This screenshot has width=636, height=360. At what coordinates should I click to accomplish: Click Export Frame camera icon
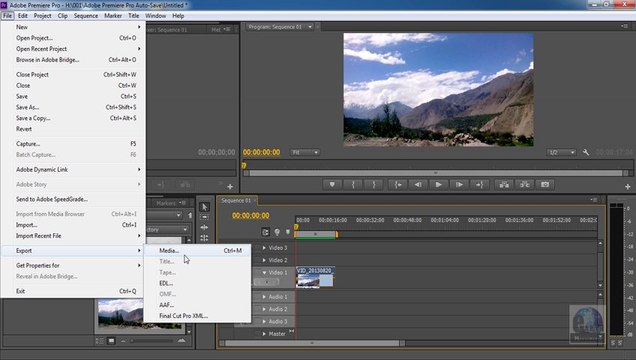545,185
